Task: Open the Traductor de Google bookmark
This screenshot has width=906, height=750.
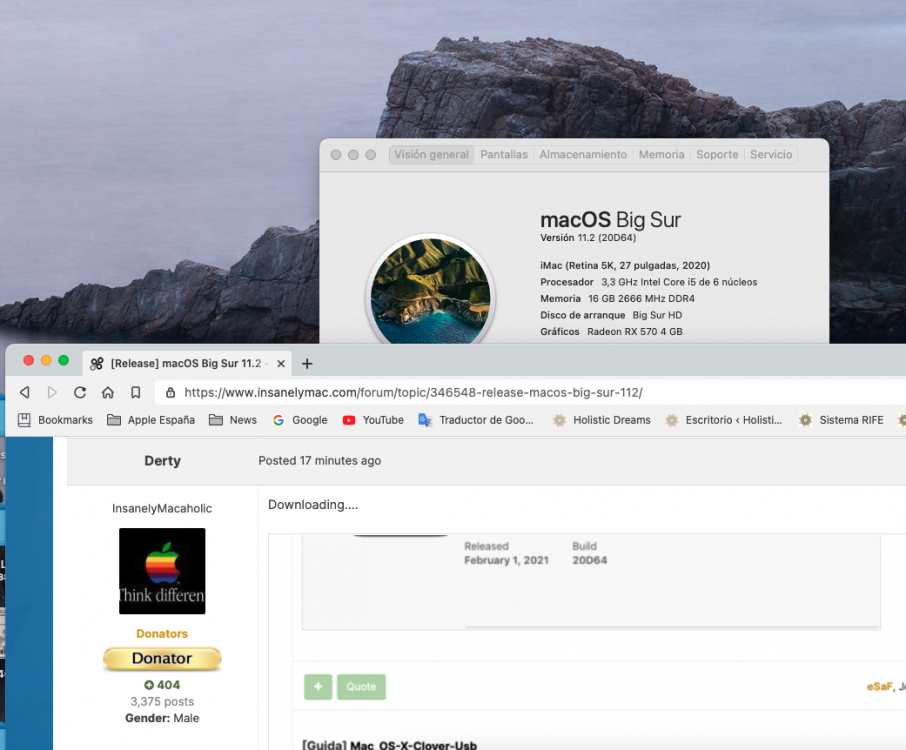Action: click(x=476, y=420)
